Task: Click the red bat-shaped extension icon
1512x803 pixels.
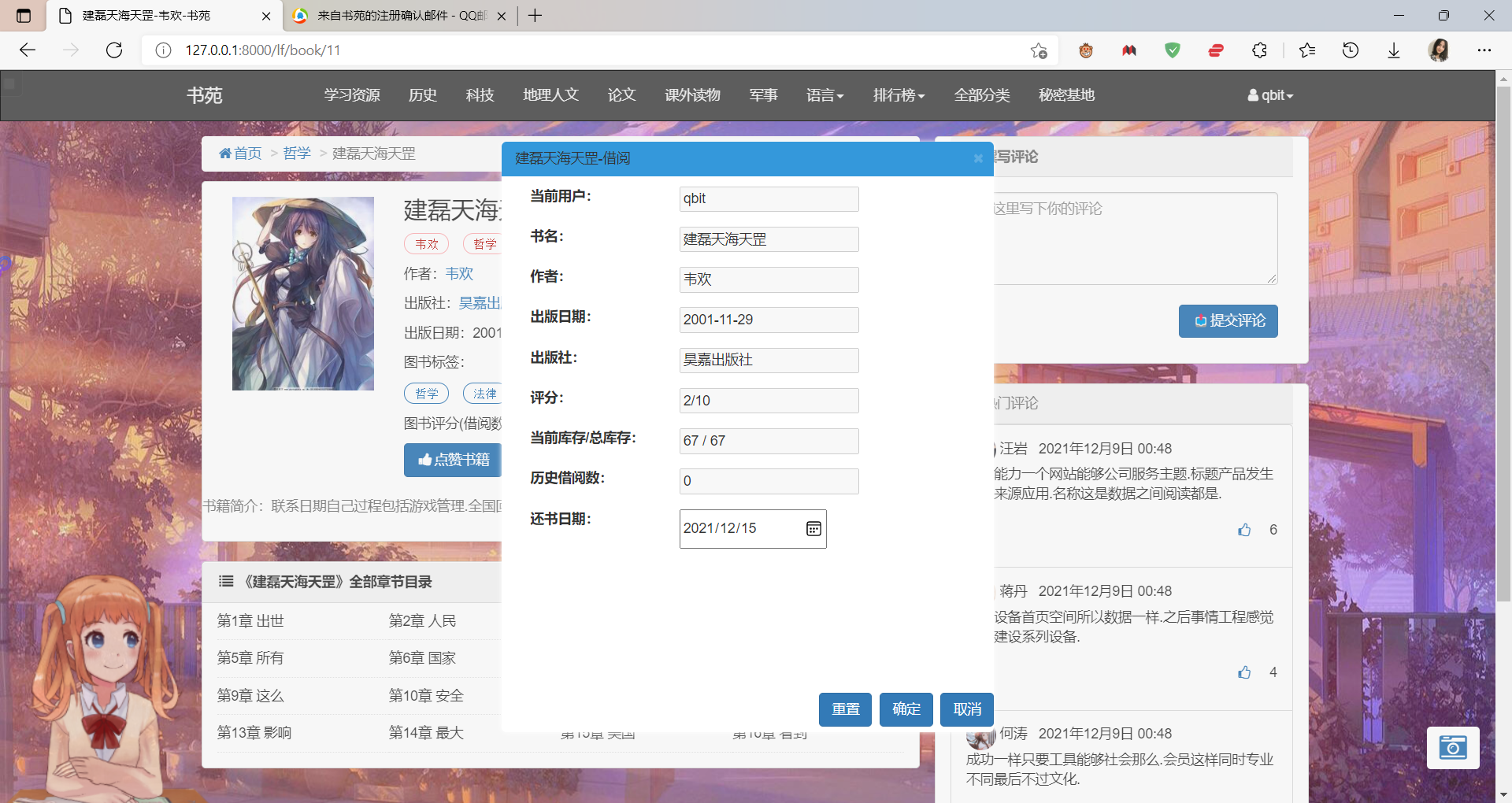Action: [x=1129, y=50]
